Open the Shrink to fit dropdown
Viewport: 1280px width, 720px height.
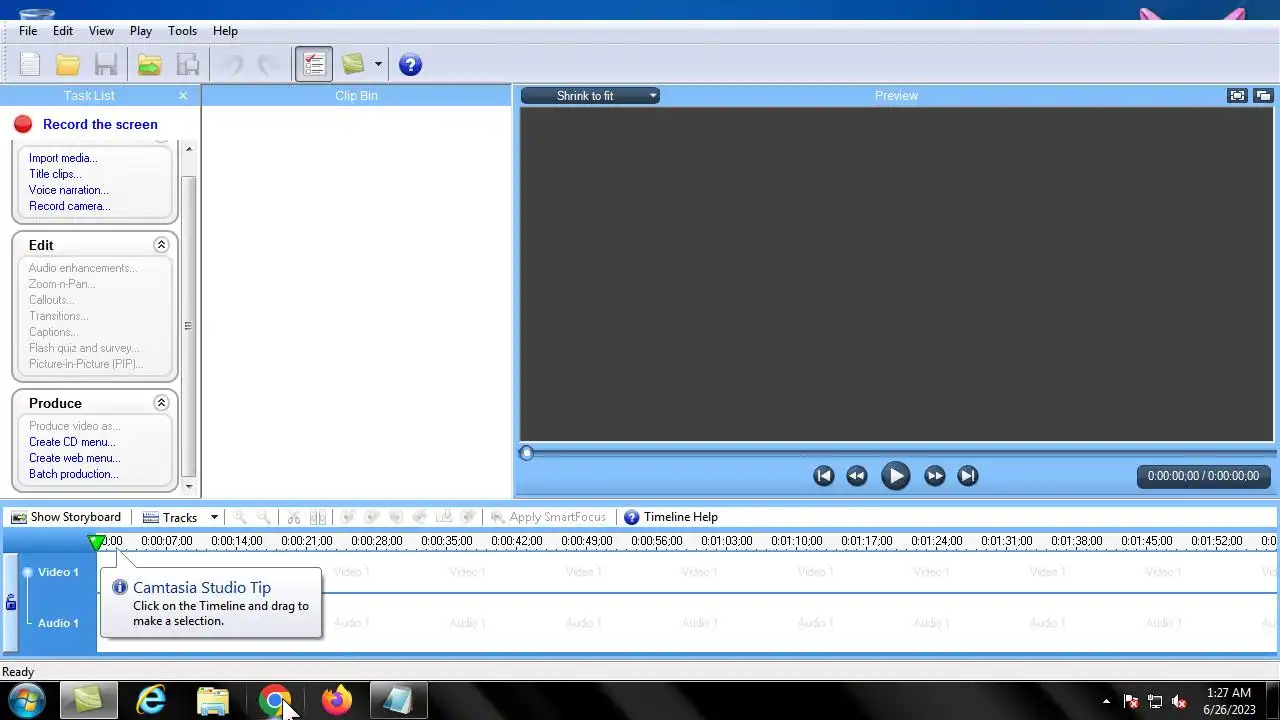(x=590, y=96)
